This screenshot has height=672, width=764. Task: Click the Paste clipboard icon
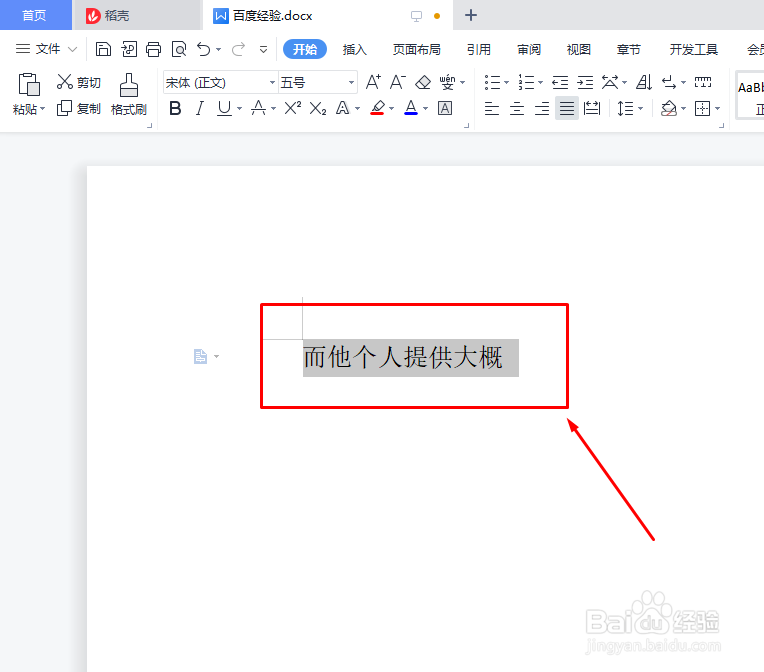click(x=29, y=84)
